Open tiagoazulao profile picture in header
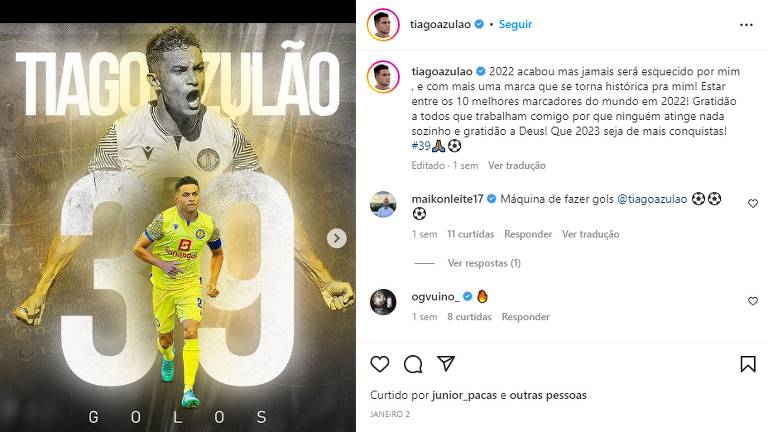Viewport: 768px width, 432px height. point(384,24)
